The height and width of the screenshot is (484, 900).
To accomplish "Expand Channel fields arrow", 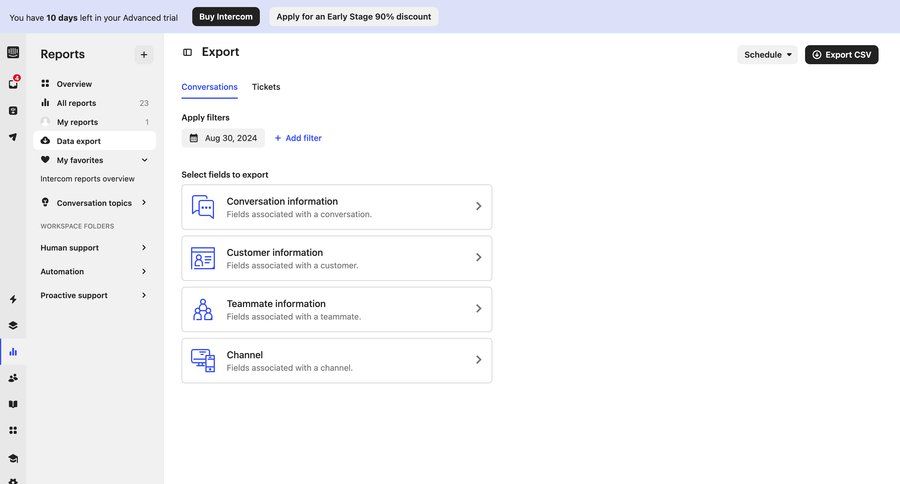I will [479, 359].
